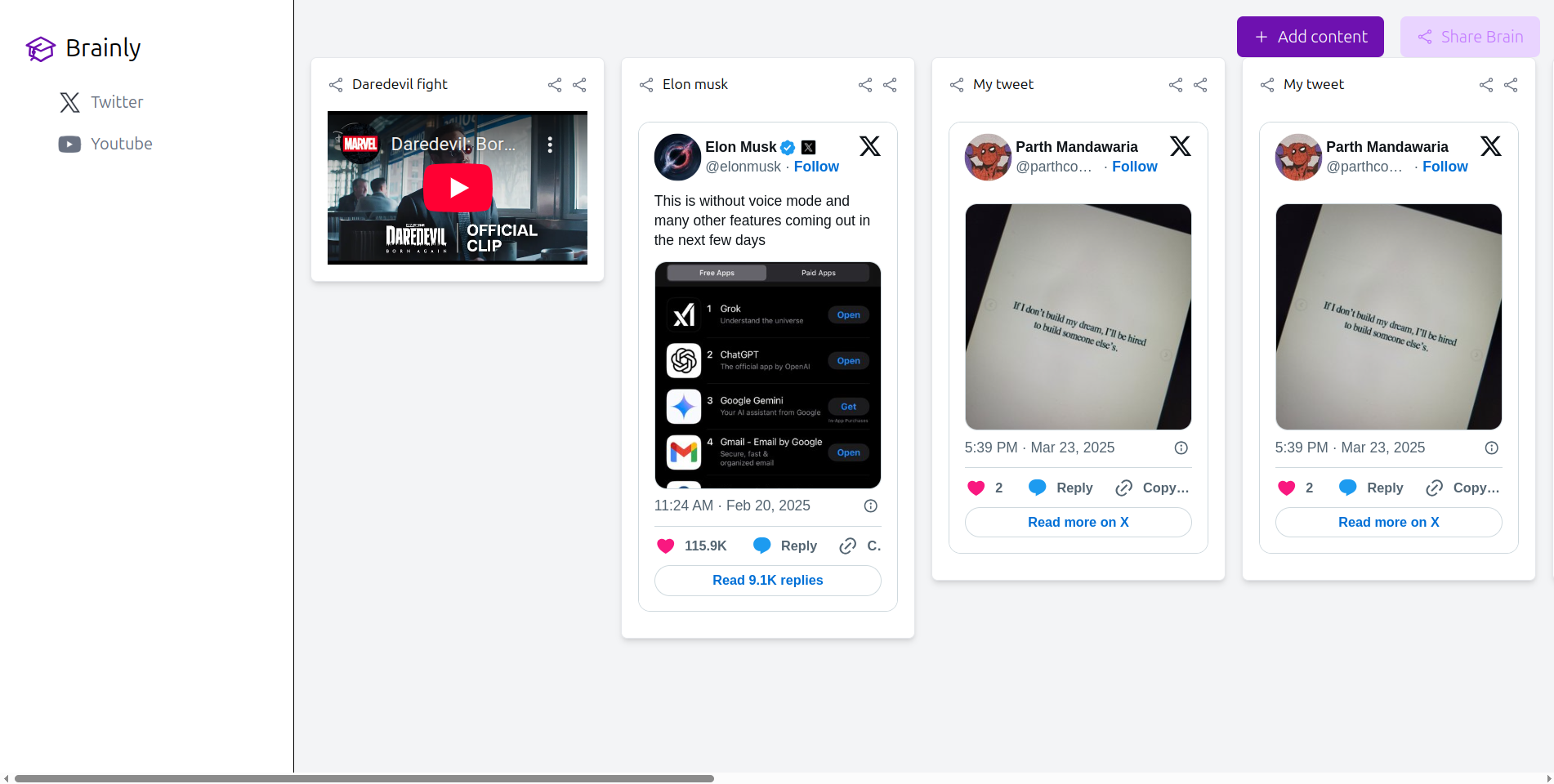This screenshot has height=784, width=1554.
Task: Click first right-side share icon on Daredevil fight card
Action: [x=555, y=85]
